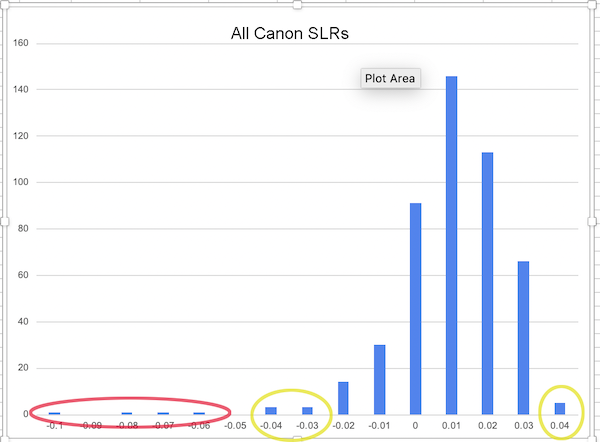Click the 80 vertical axis label

(x=22, y=229)
